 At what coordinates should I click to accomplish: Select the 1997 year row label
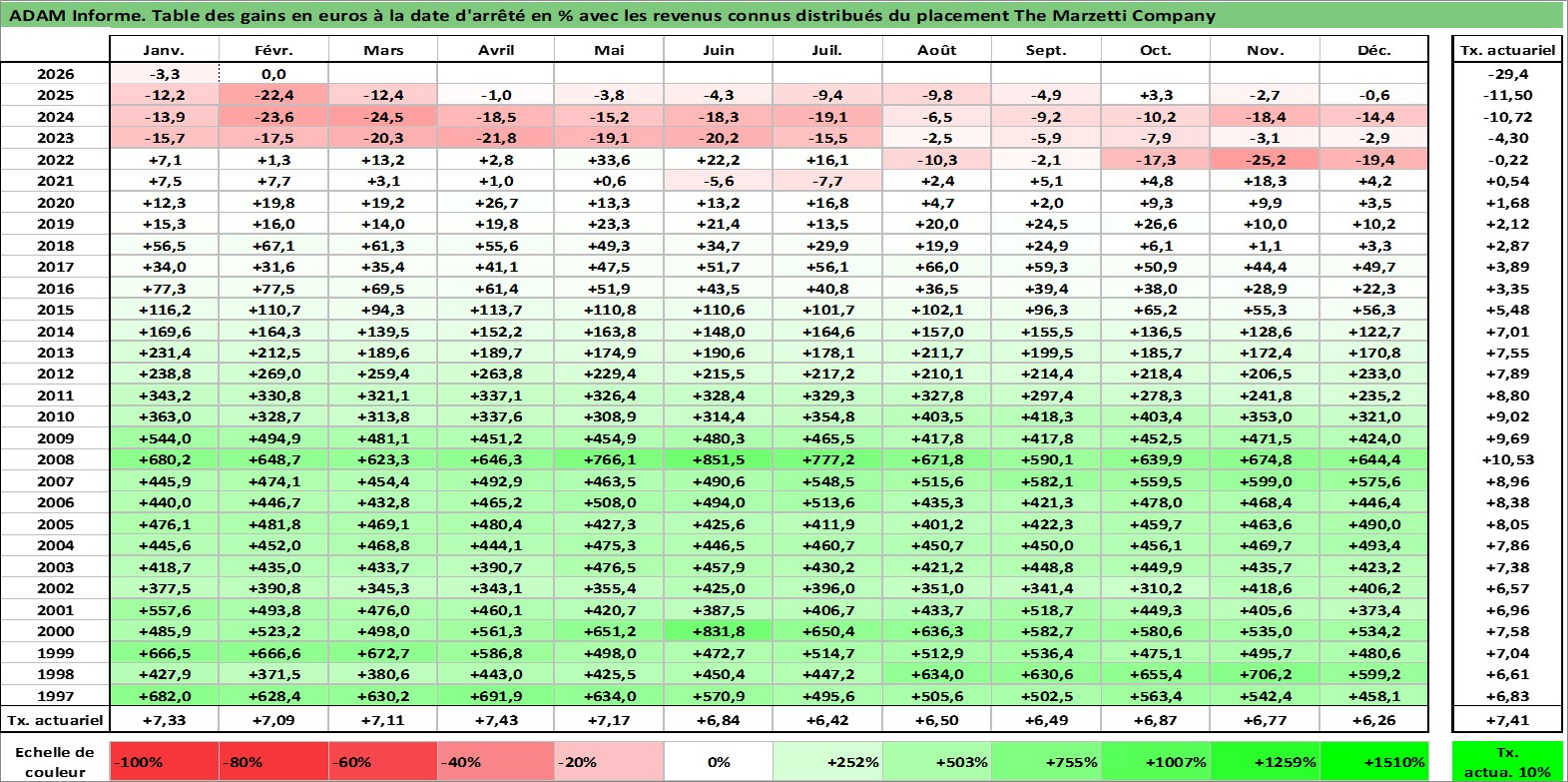(x=55, y=696)
